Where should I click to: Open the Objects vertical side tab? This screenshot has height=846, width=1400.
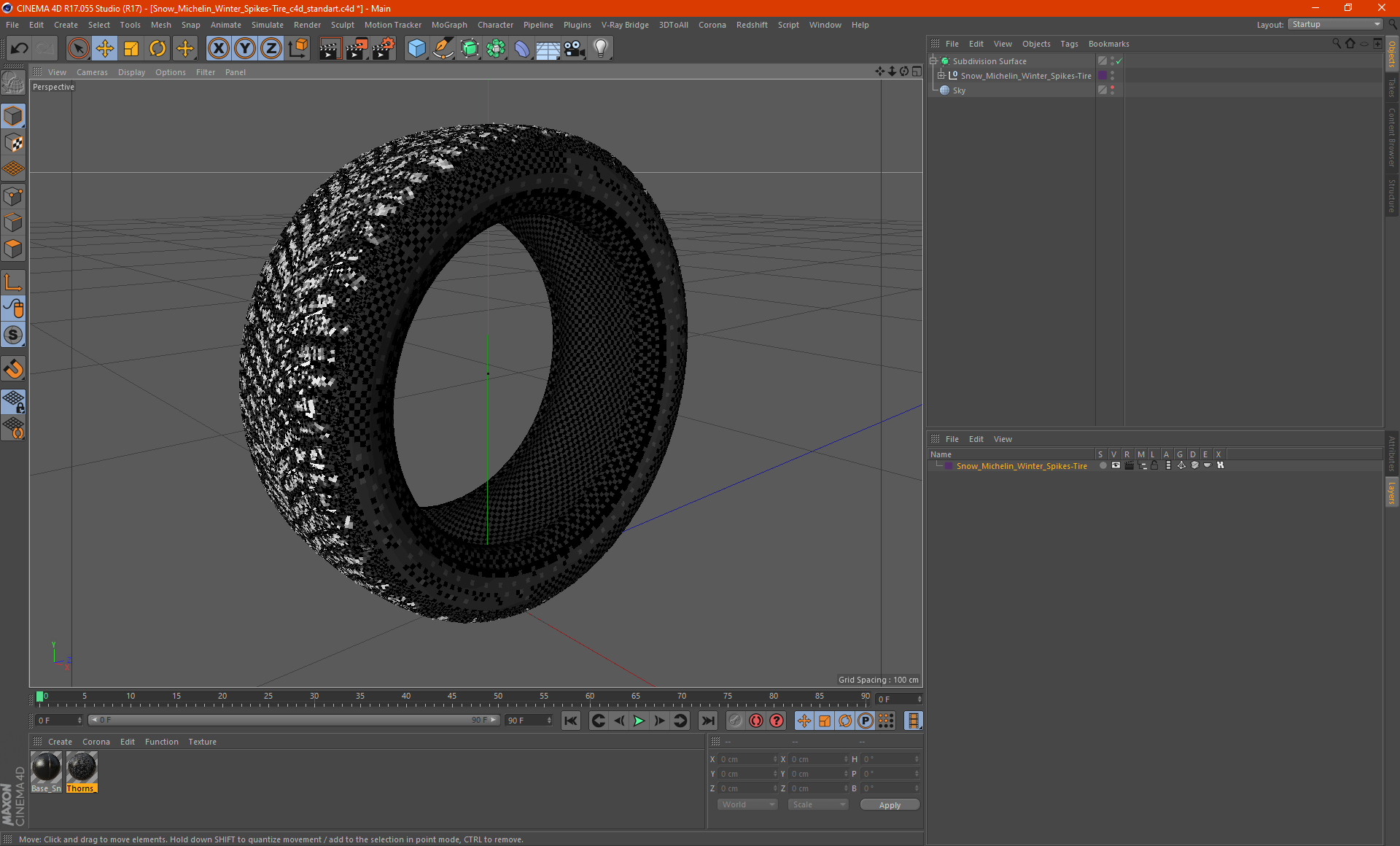coord(1392,54)
